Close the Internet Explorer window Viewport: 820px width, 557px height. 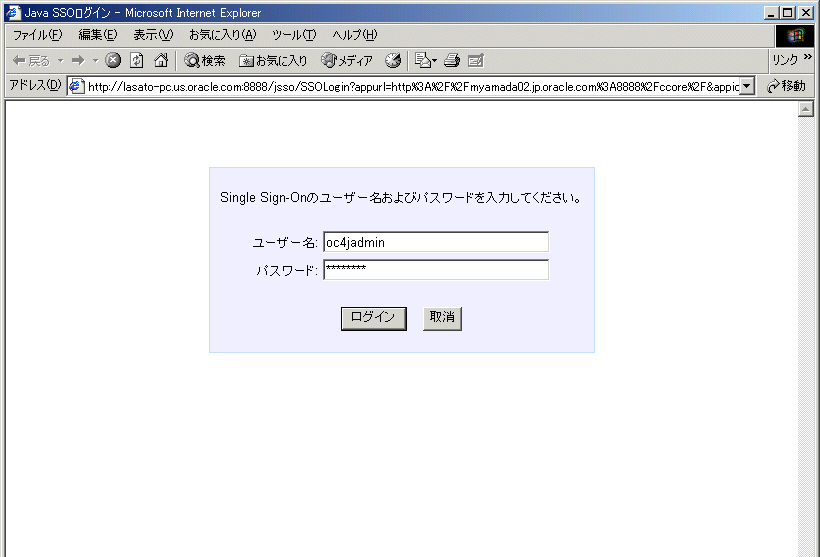pyautogui.click(x=806, y=13)
